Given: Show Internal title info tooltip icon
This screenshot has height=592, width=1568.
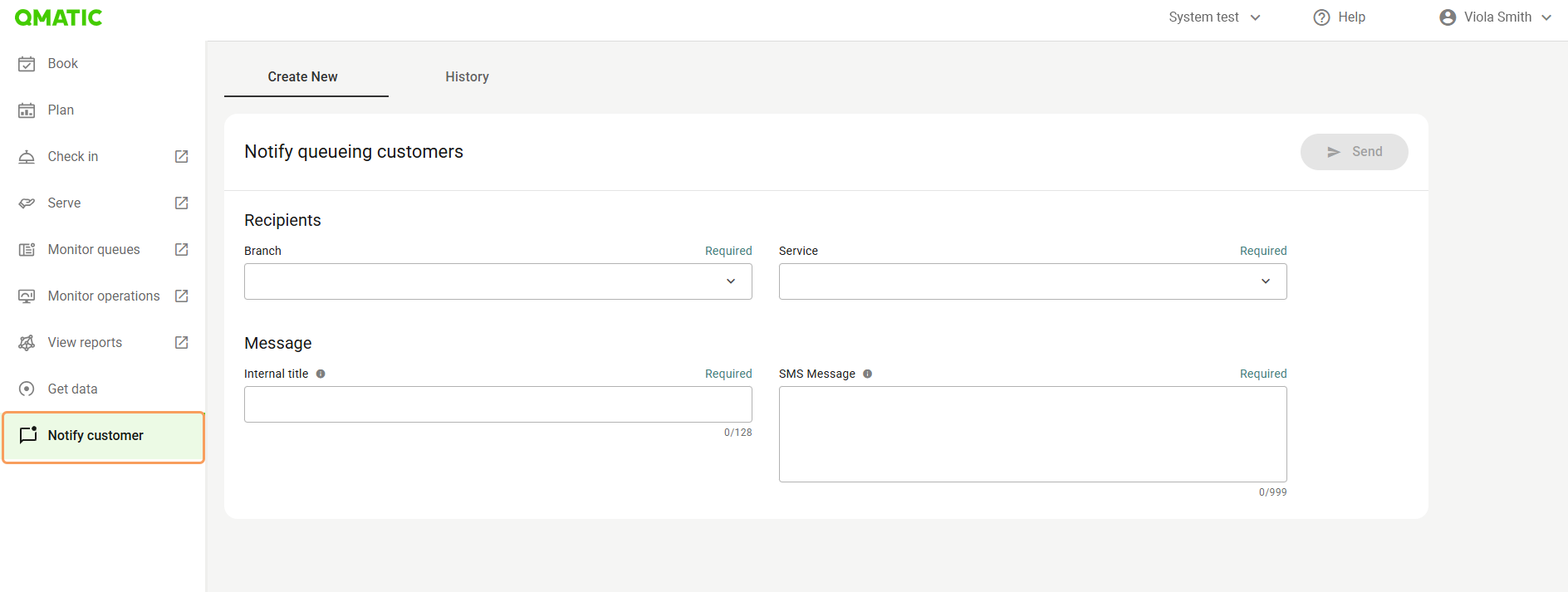Looking at the screenshot, I should tap(321, 374).
